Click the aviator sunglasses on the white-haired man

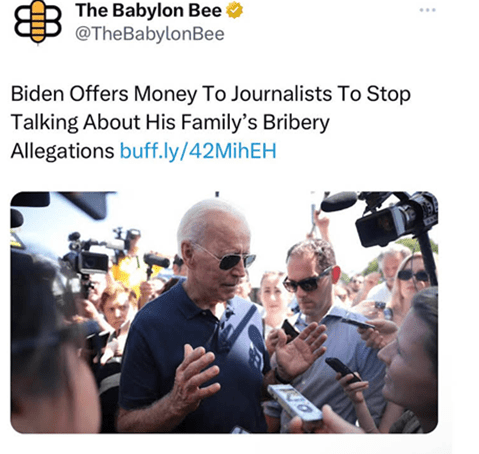[230, 259]
